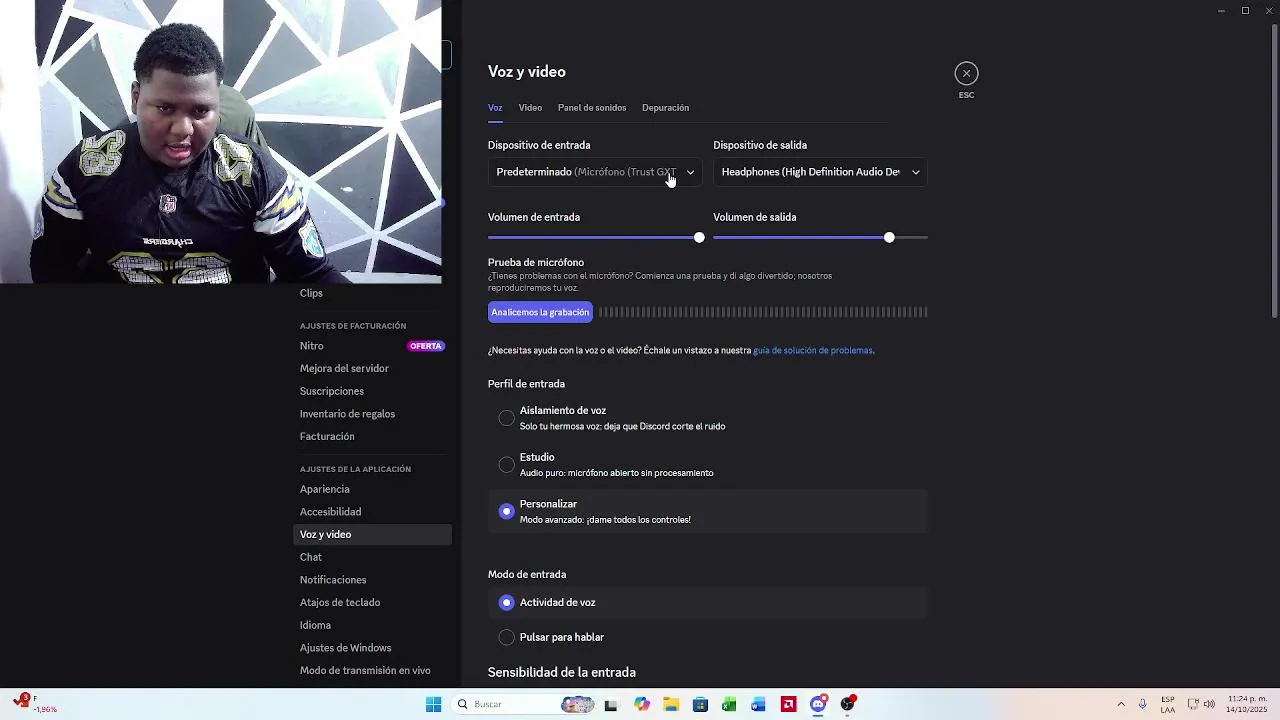Screen dimensions: 1280x720
Task: Open the Dispositivo de salida dropdown
Action: click(820, 172)
